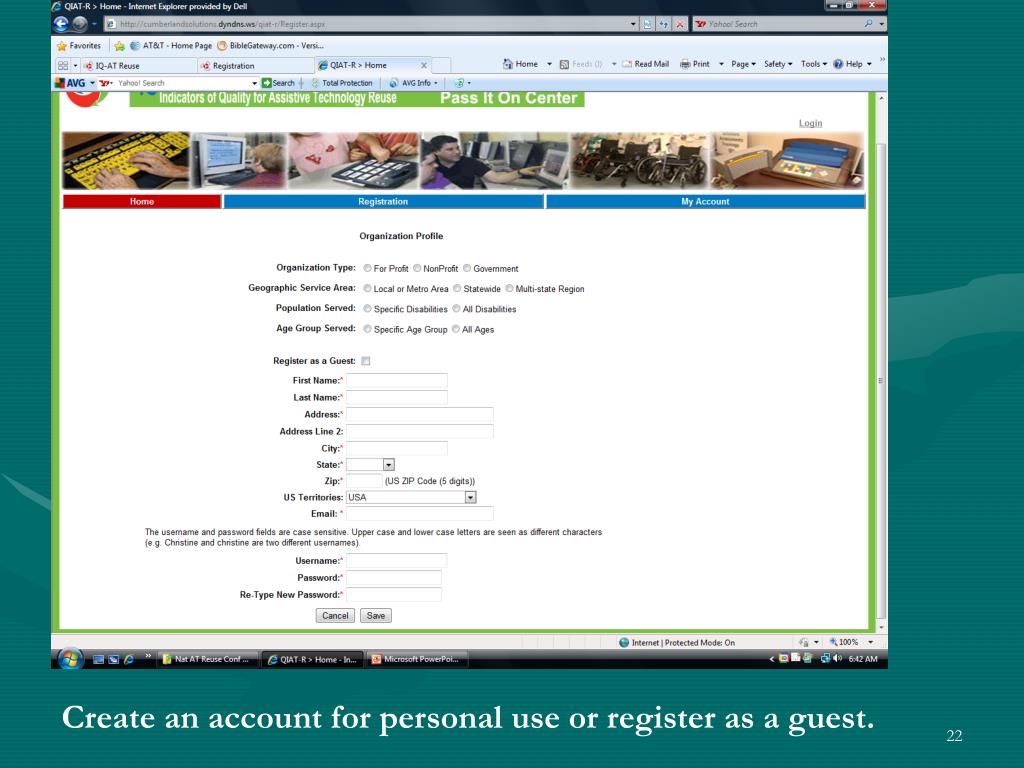
Task: Click the Yahoo search magnifier icon
Action: pyautogui.click(x=868, y=24)
